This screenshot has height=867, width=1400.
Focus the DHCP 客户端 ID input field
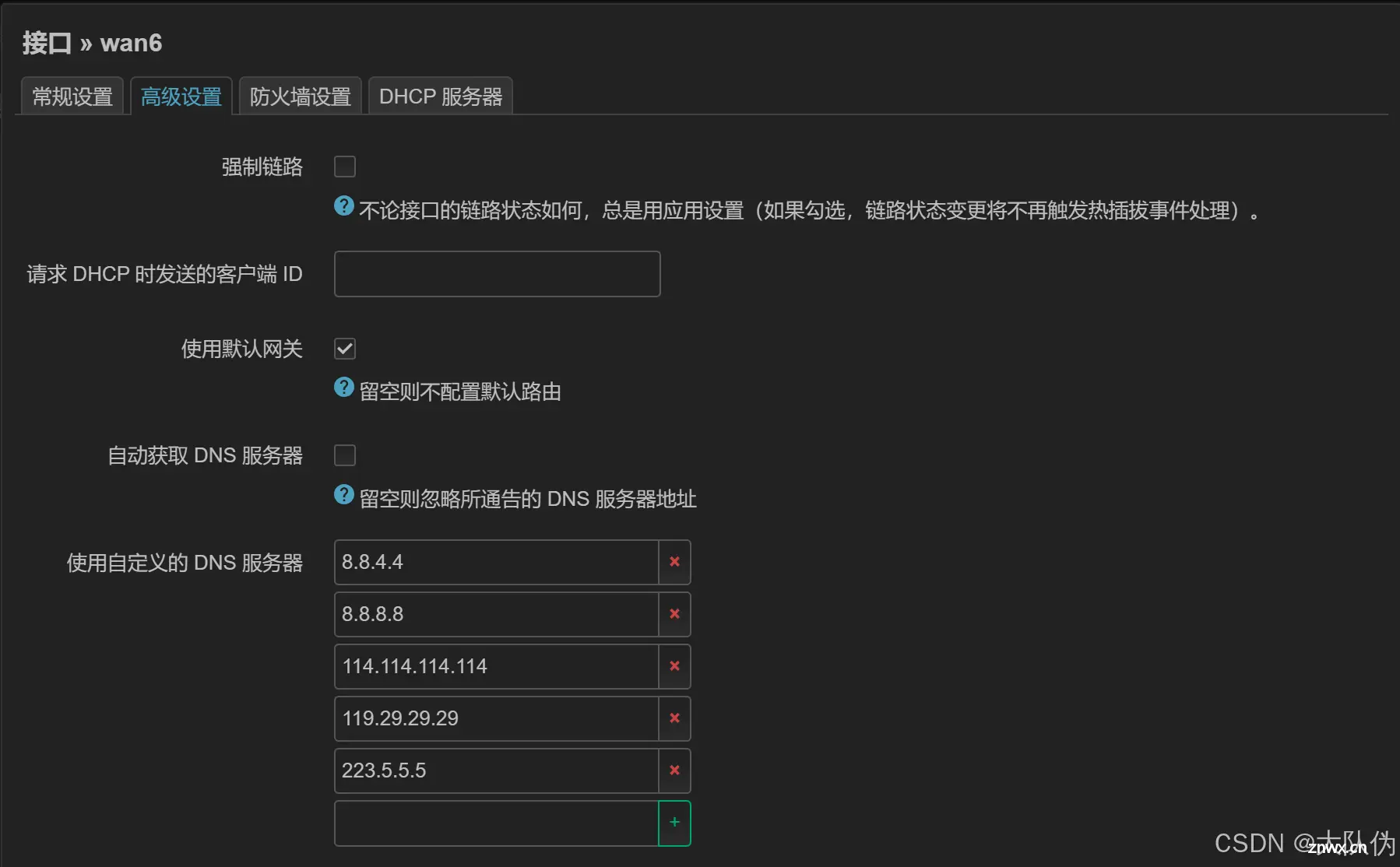498,274
